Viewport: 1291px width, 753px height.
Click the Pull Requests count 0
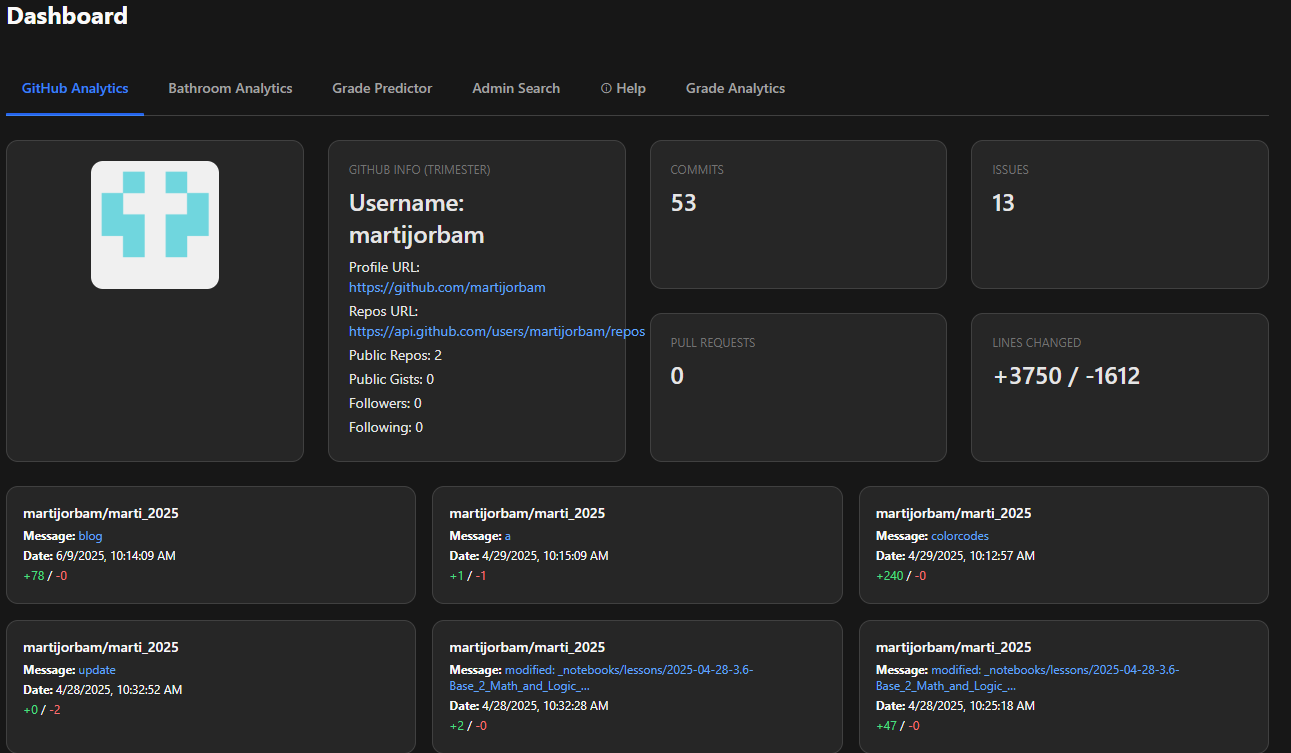(677, 376)
